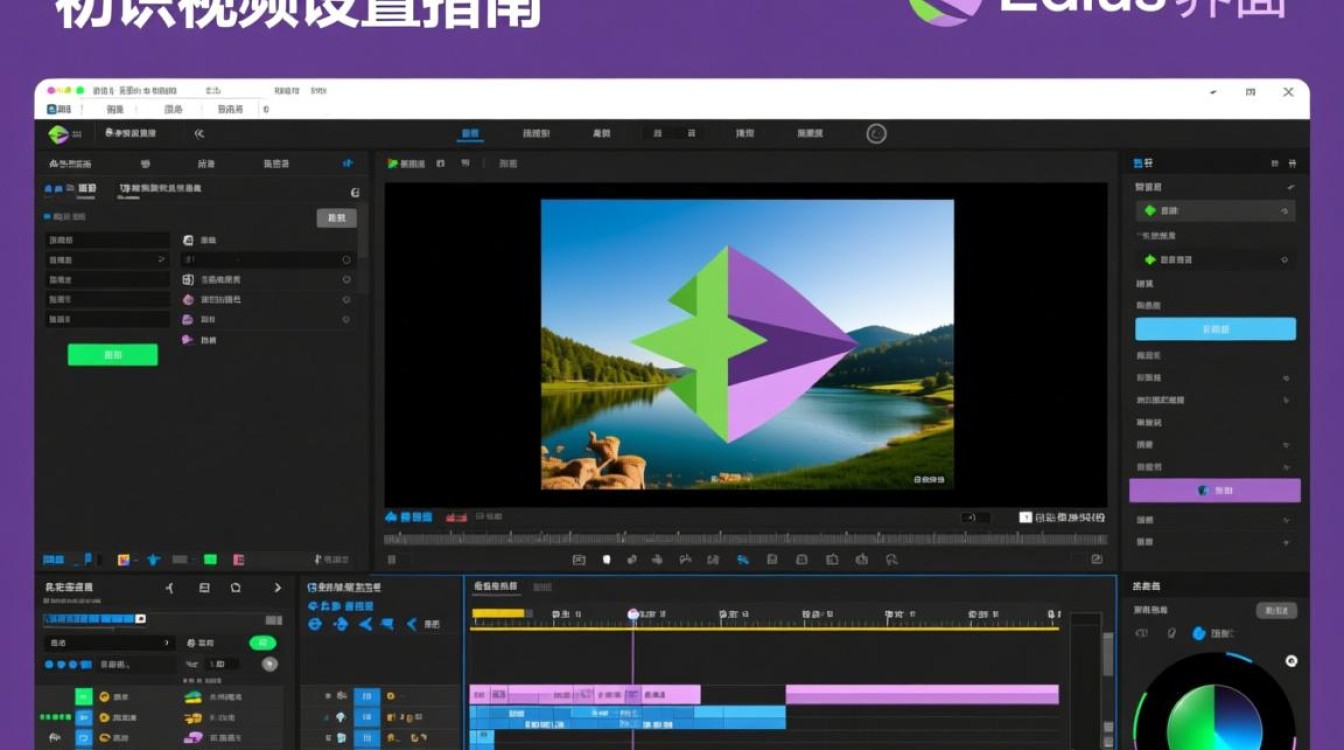Click the gray round knob below the green switch

click(269, 664)
